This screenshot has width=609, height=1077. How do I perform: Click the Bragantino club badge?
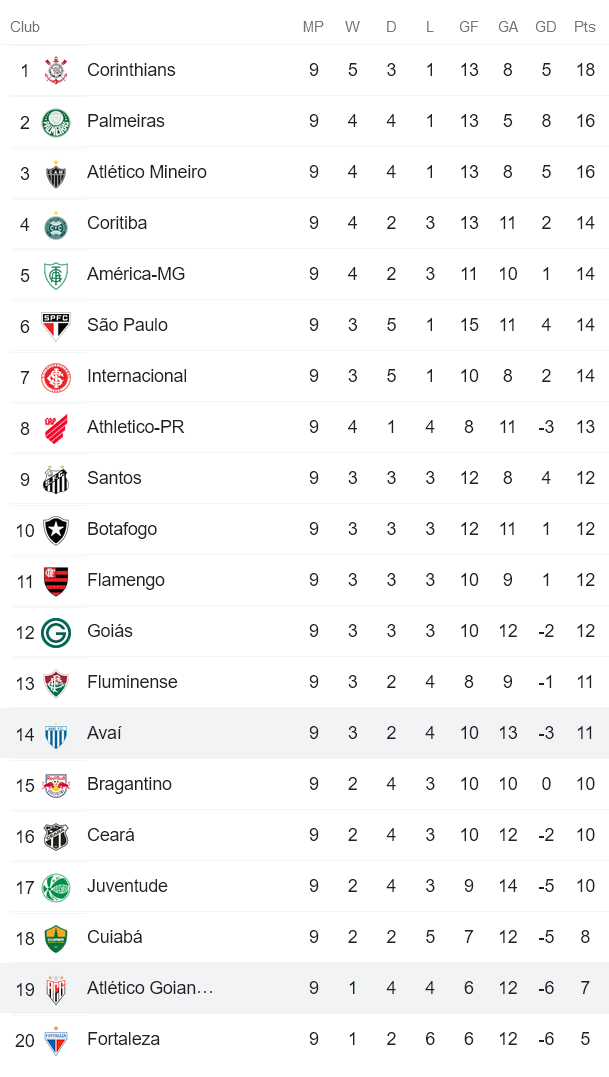(x=57, y=784)
